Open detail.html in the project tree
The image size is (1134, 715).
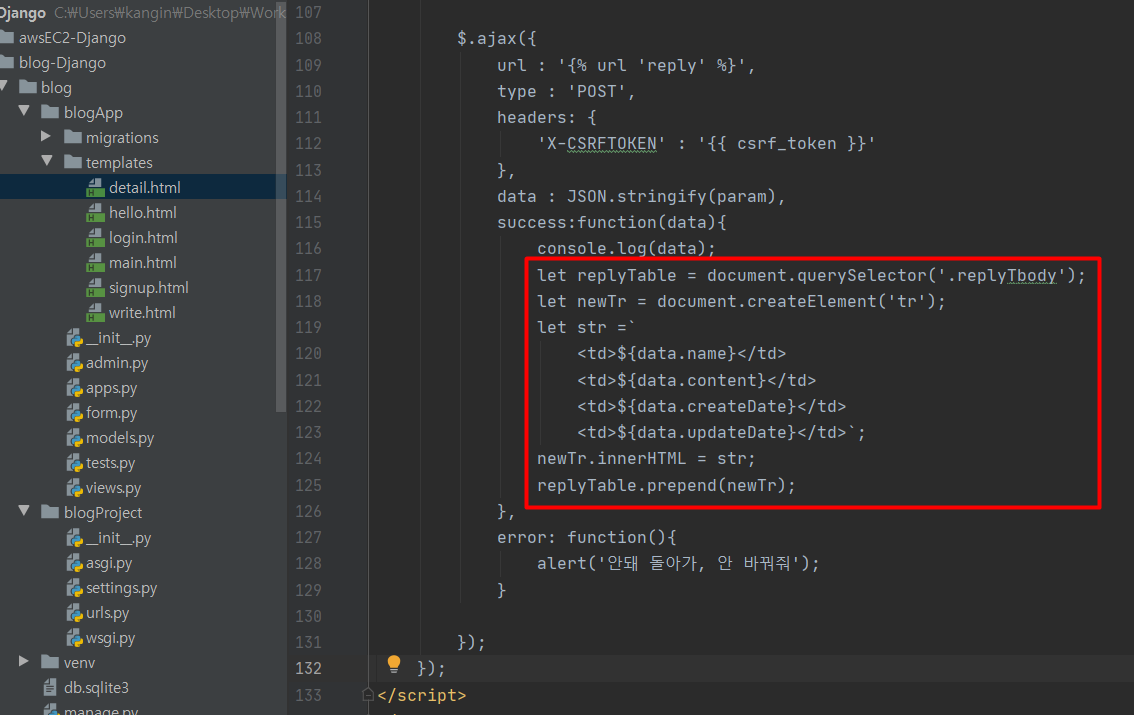coord(143,187)
